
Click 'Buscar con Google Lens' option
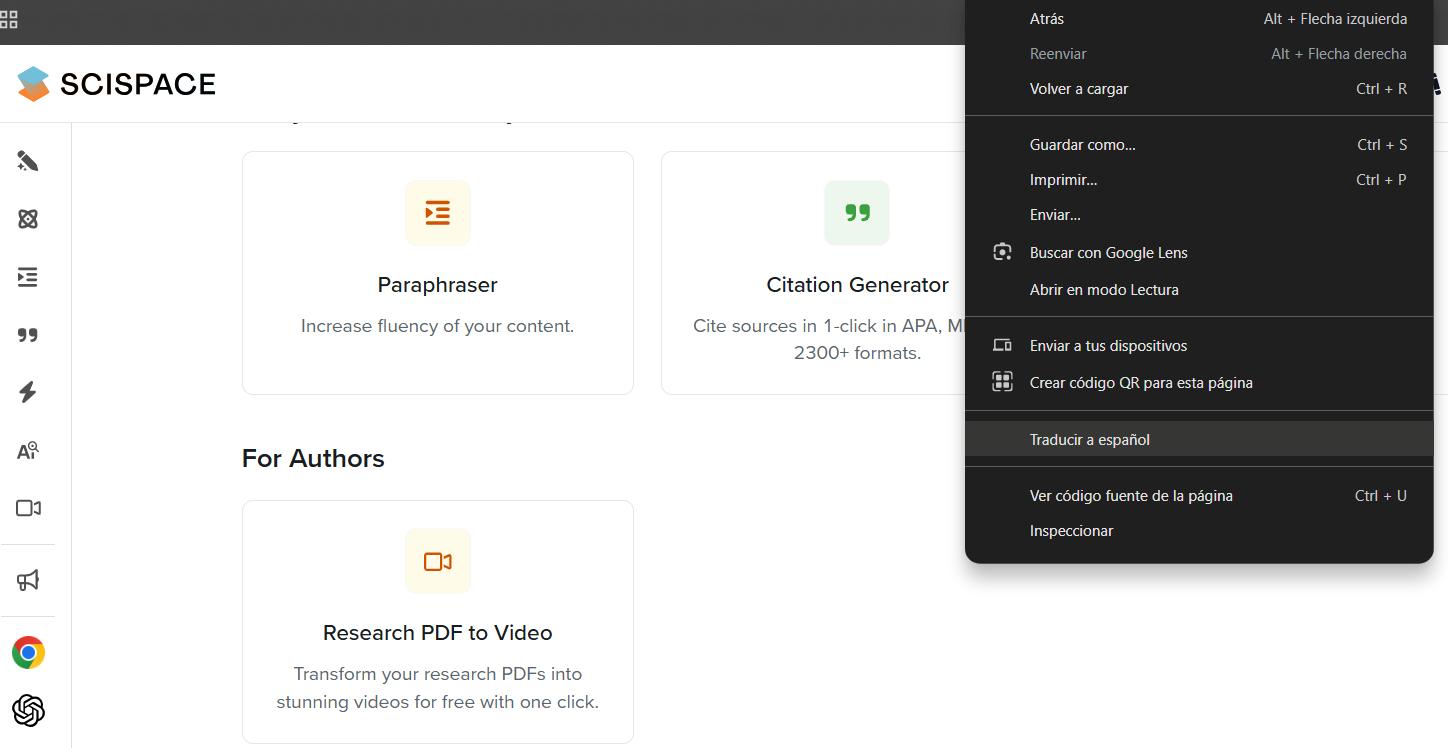1108,253
